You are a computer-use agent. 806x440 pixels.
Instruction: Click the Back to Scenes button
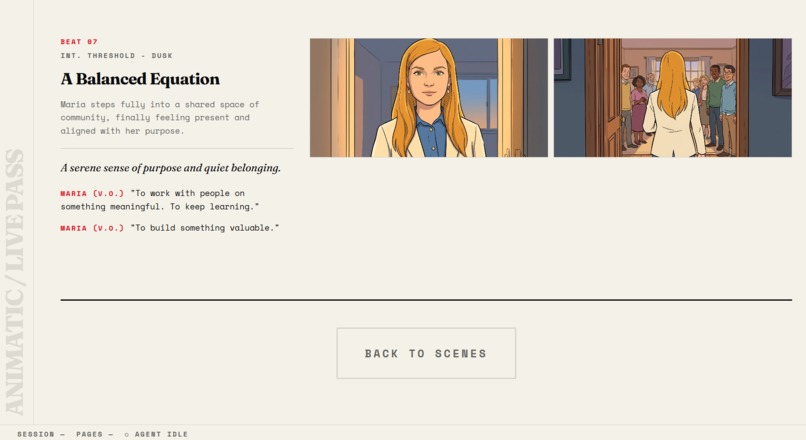[426, 354]
